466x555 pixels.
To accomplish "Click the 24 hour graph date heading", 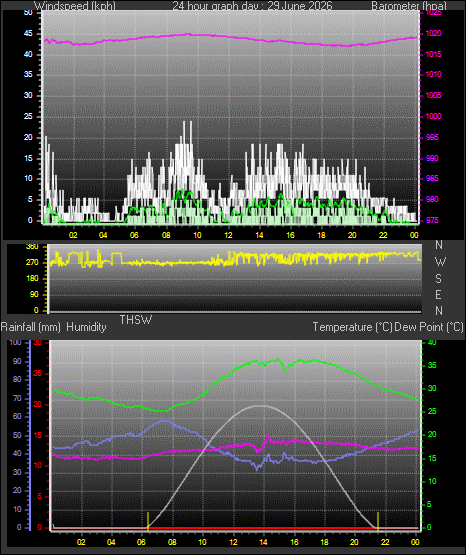I will (252, 6).
